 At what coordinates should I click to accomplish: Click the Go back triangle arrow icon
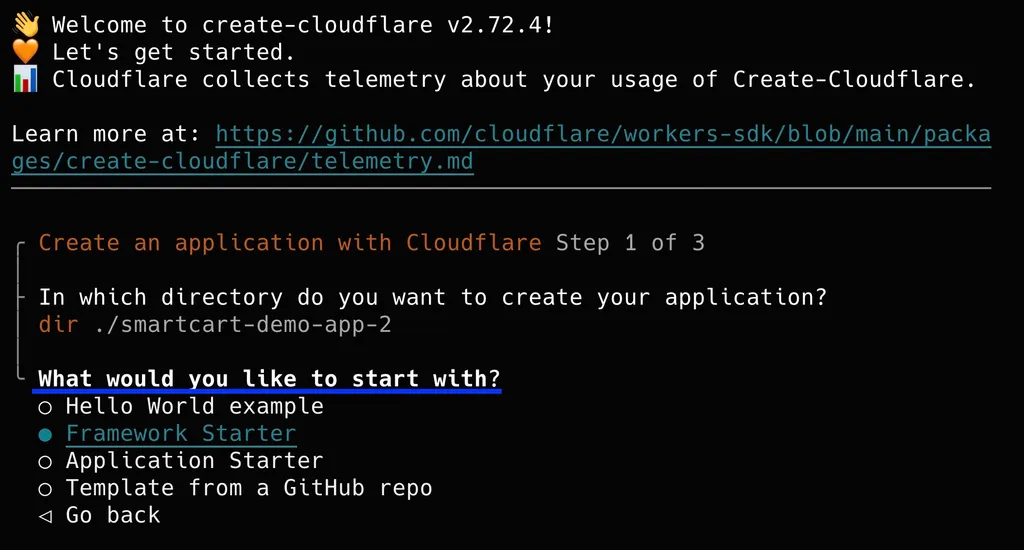click(x=45, y=516)
